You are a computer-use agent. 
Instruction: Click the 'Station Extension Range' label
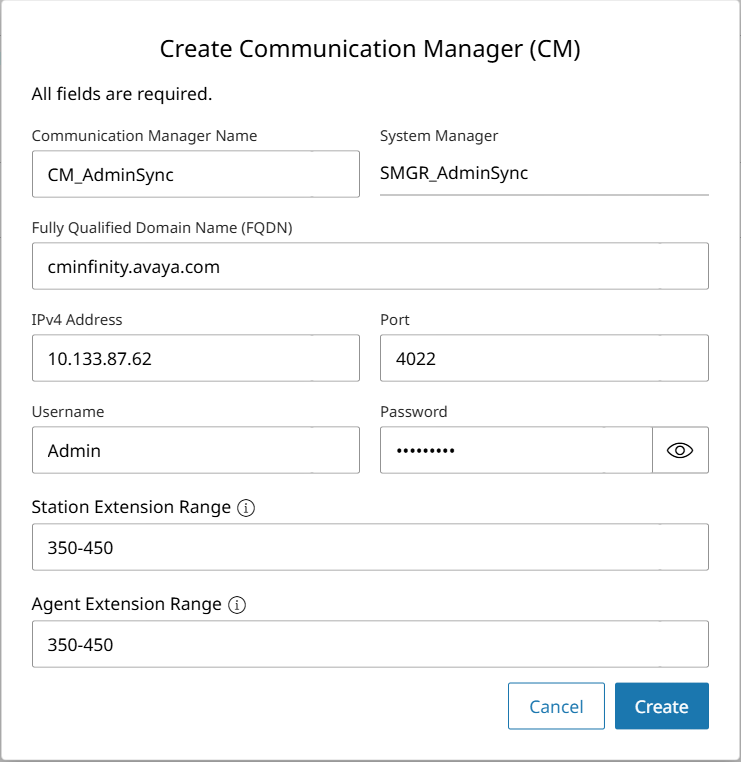[x=131, y=507]
